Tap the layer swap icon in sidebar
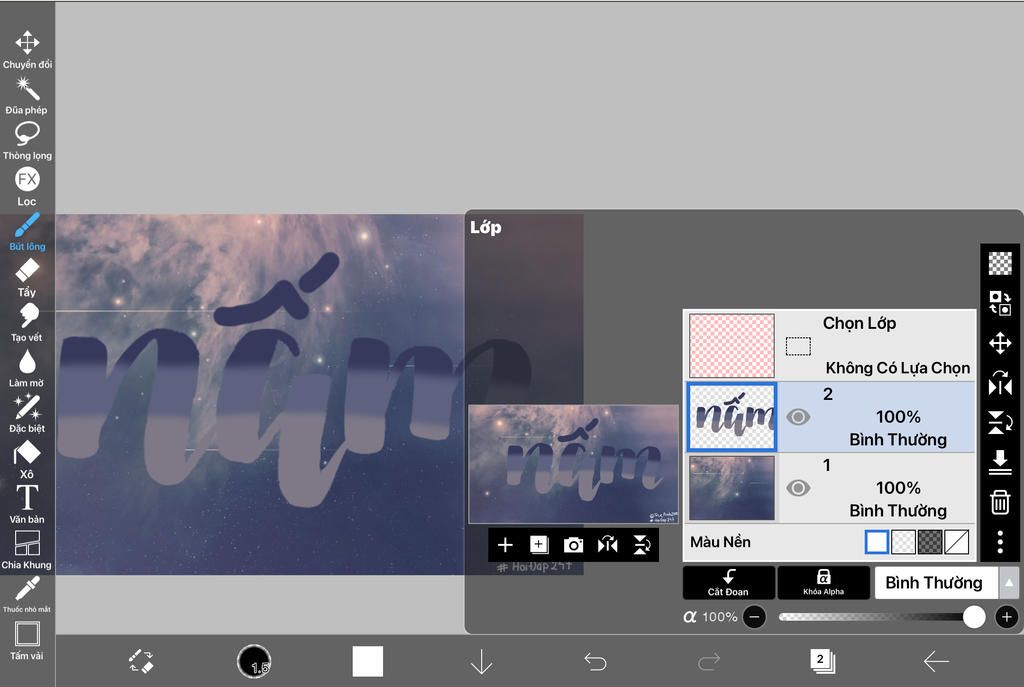The image size is (1024, 687). click(1000, 303)
